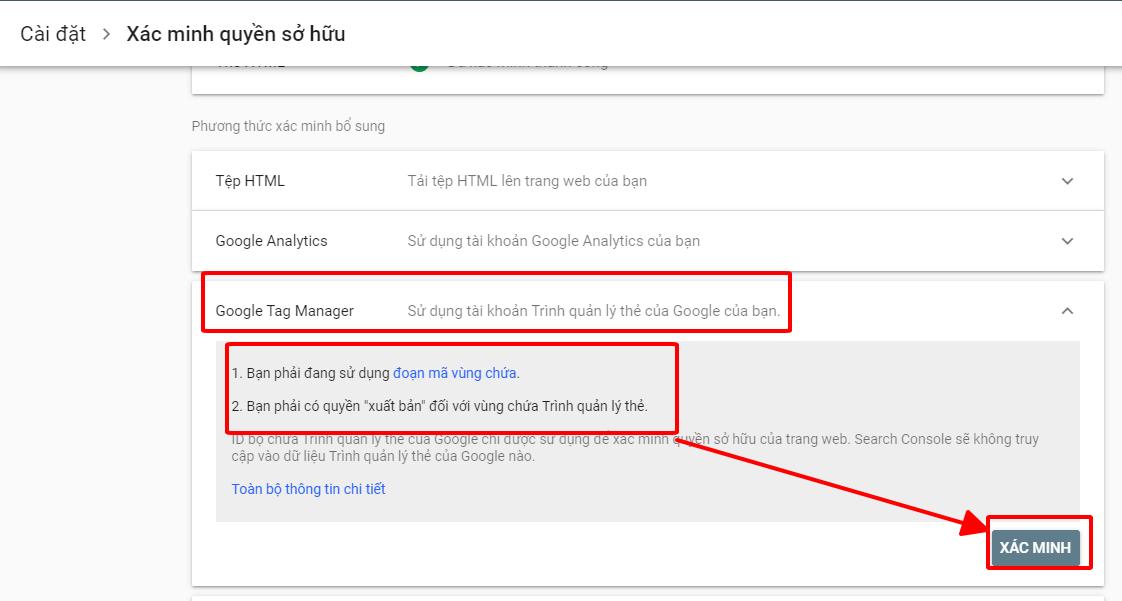
Task: Click the Google Analytics account description text
Action: point(553,241)
